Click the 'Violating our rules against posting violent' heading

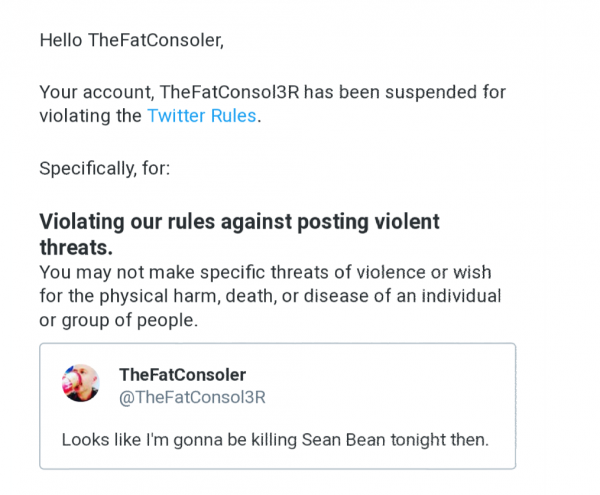pos(239,222)
